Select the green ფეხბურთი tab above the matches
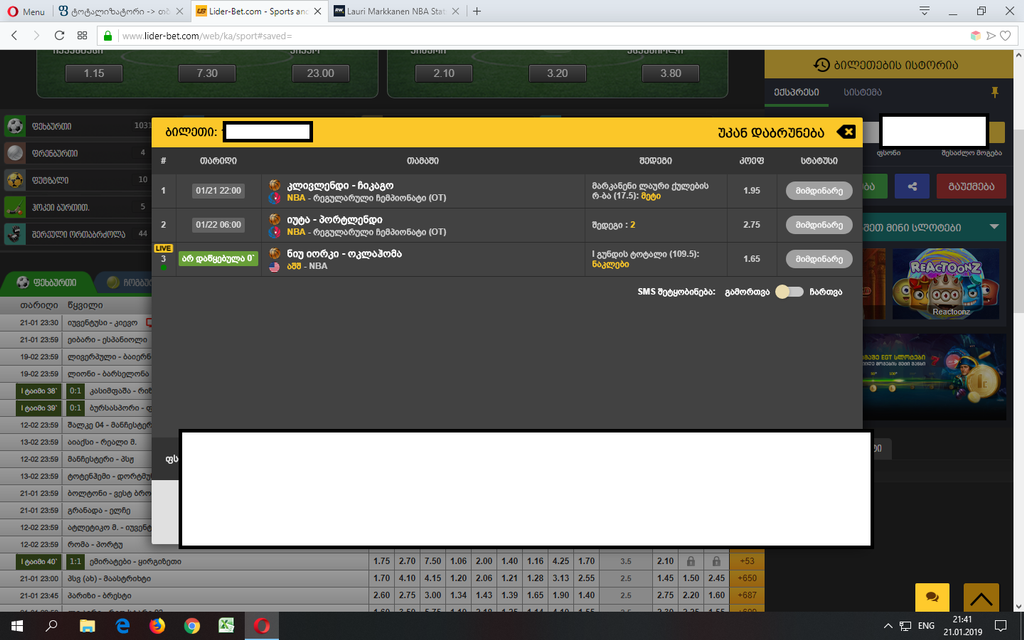 [x=47, y=282]
